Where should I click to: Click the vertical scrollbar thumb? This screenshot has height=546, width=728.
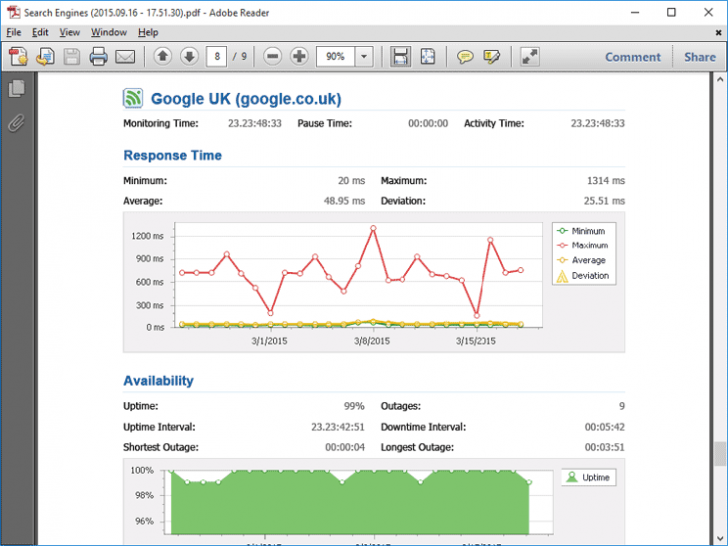[720, 454]
